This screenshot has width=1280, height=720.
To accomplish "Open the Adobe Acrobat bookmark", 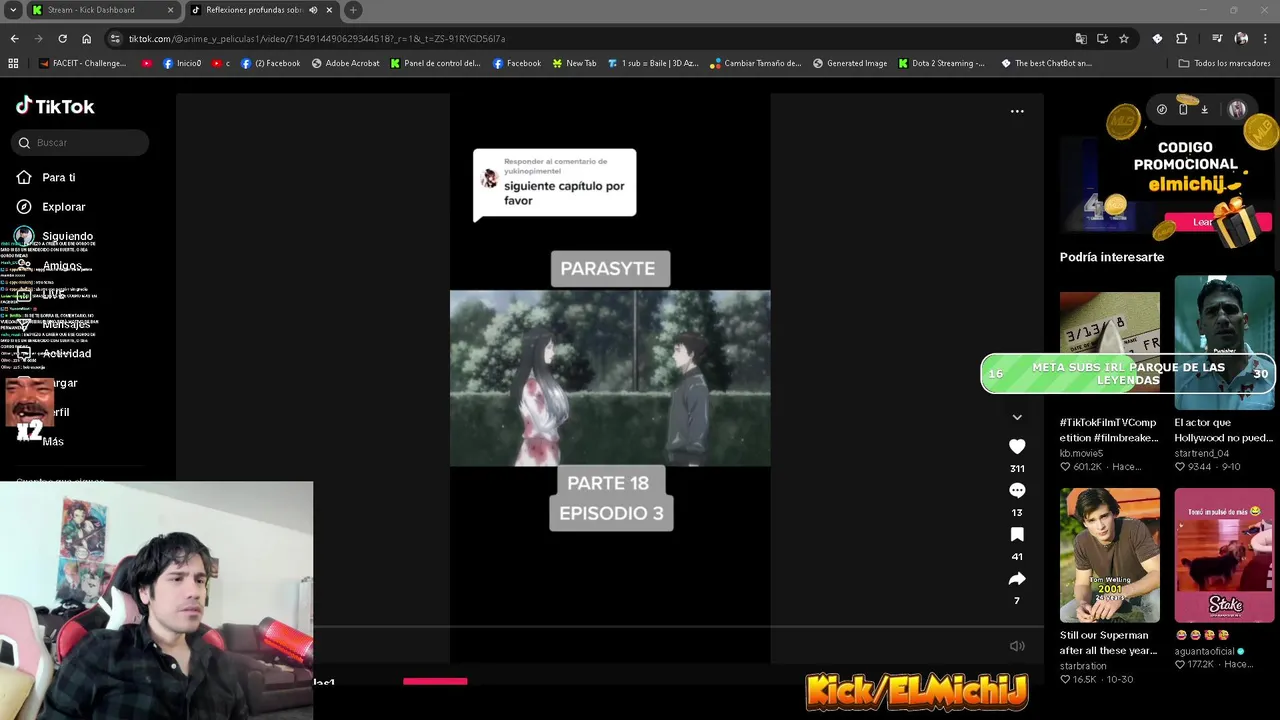I will [345, 63].
